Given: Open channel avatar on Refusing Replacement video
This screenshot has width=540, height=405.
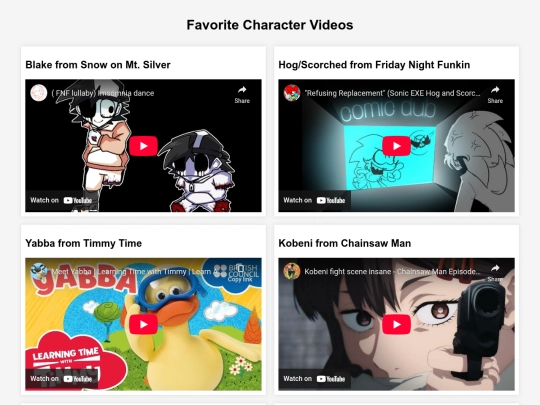Looking at the screenshot, I should (292, 93).
